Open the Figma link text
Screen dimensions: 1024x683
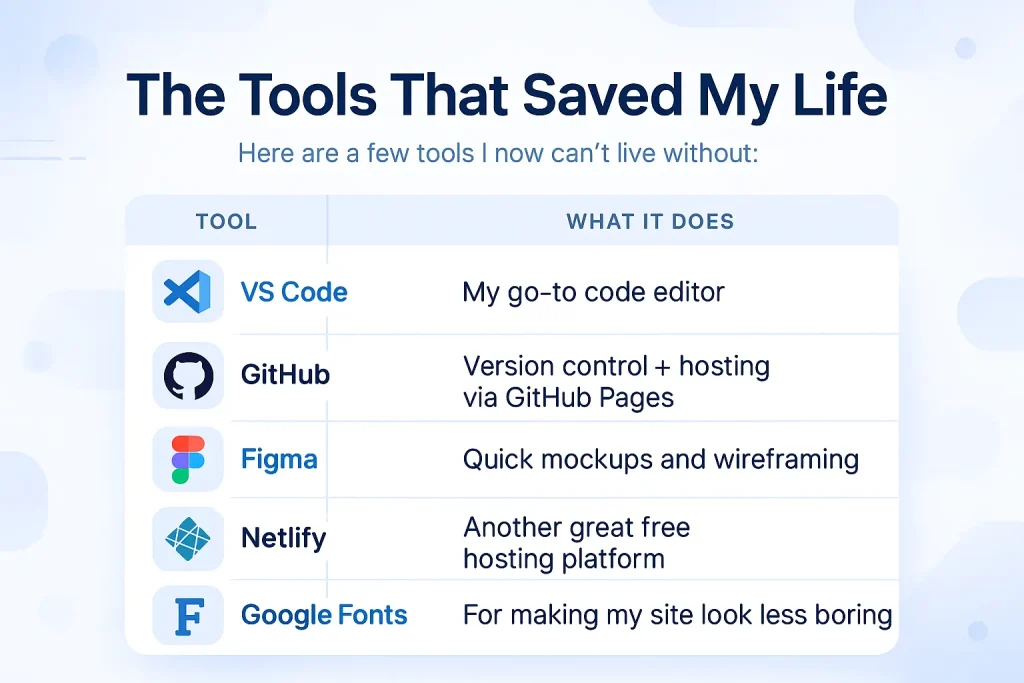[280, 460]
